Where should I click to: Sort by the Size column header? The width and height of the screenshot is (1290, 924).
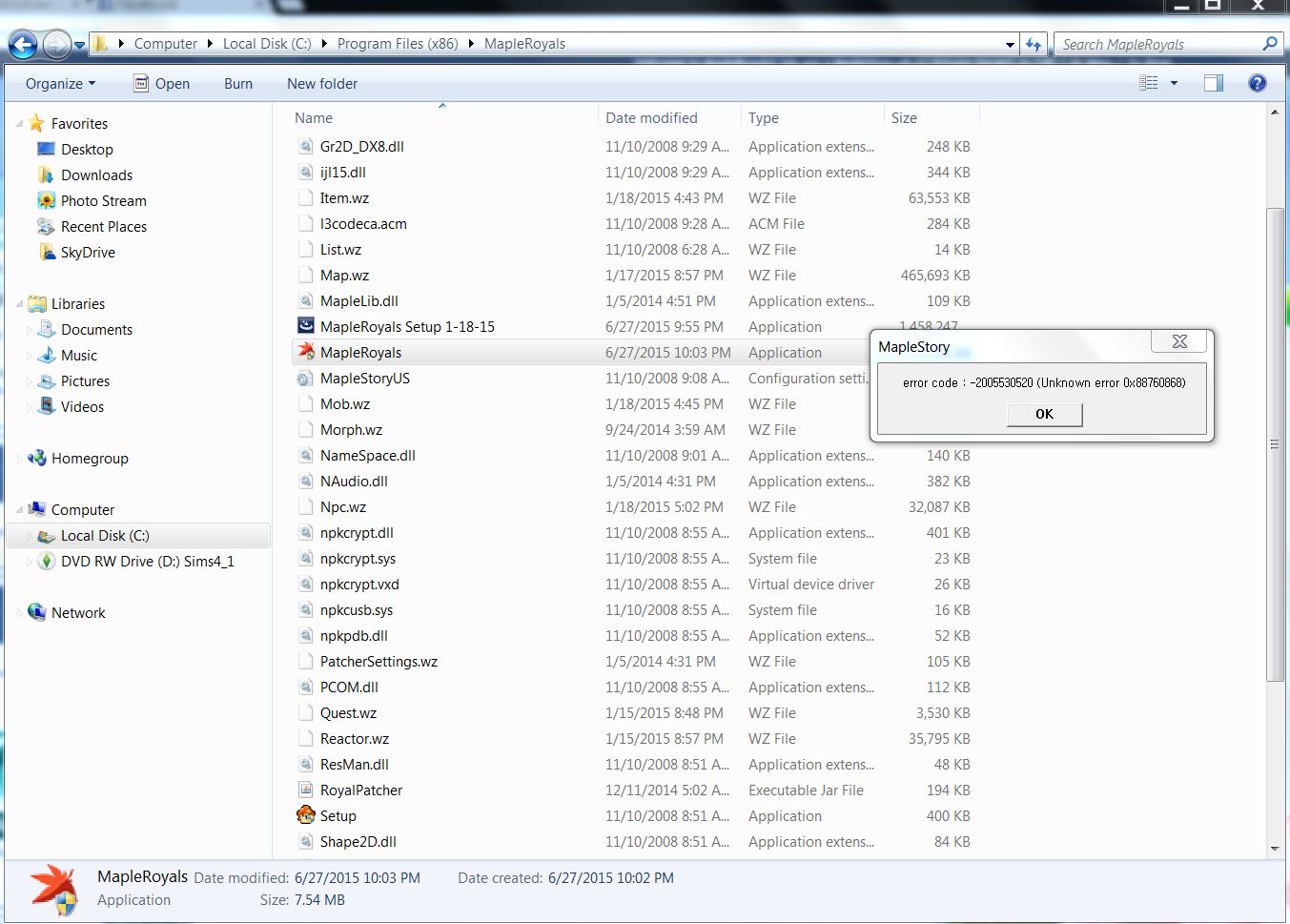932,118
